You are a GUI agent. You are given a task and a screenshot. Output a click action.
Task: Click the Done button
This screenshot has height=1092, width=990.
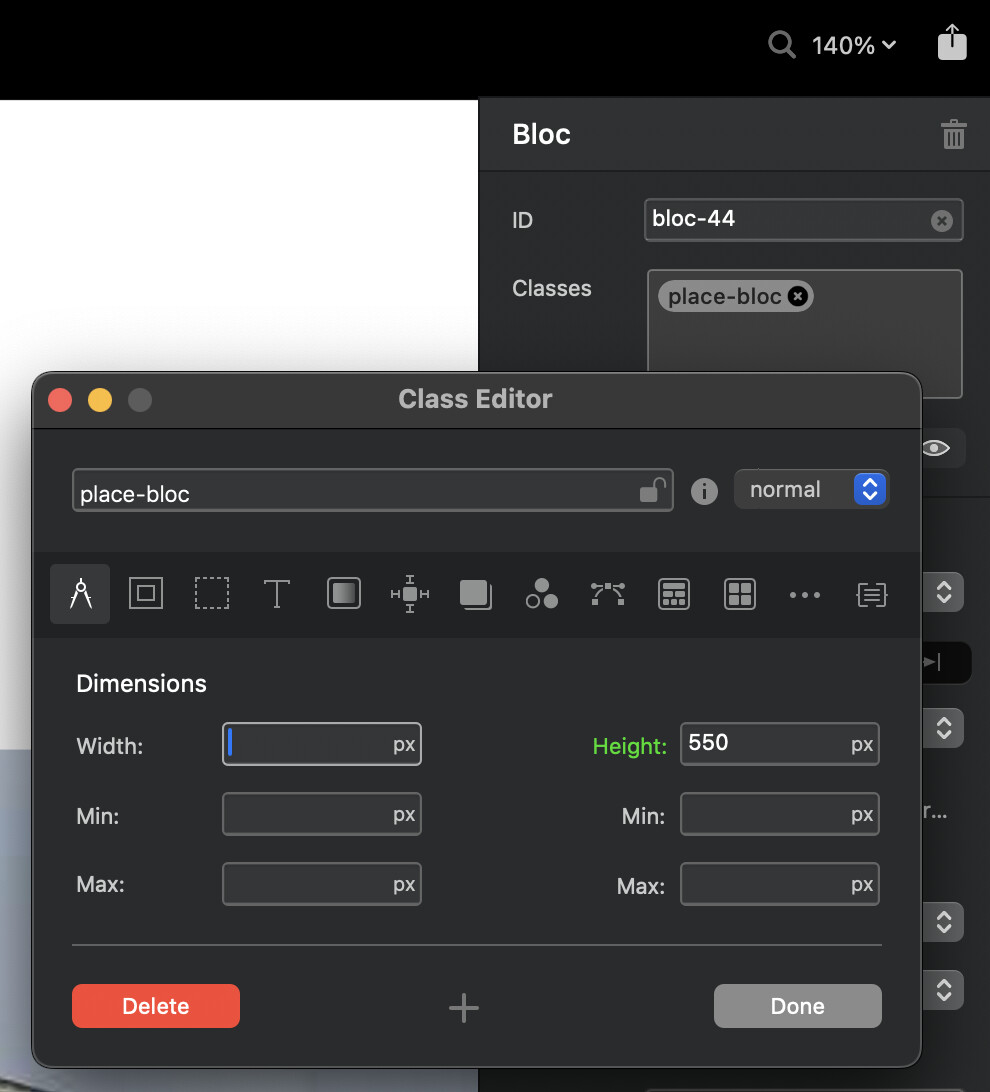[797, 1006]
